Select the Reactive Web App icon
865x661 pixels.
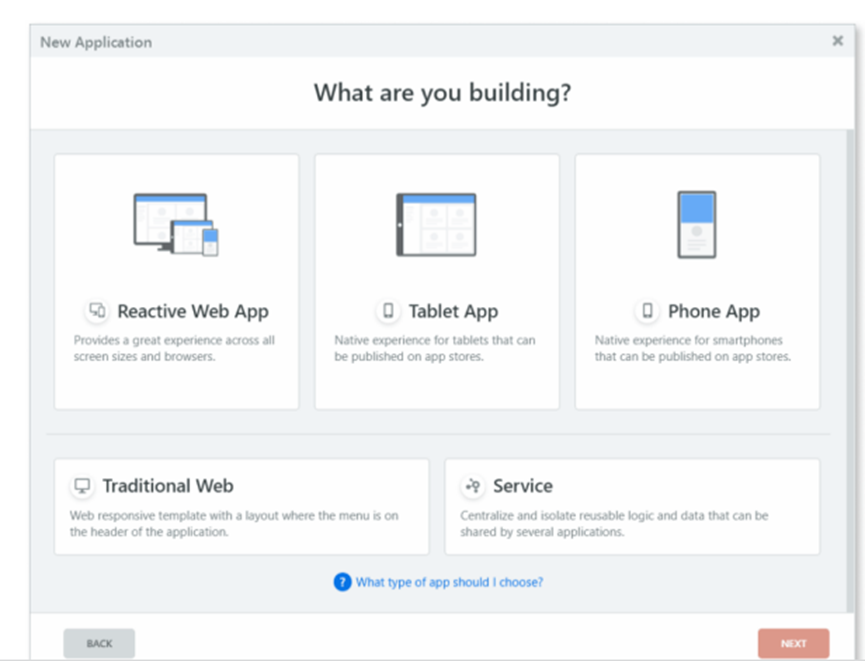97,311
